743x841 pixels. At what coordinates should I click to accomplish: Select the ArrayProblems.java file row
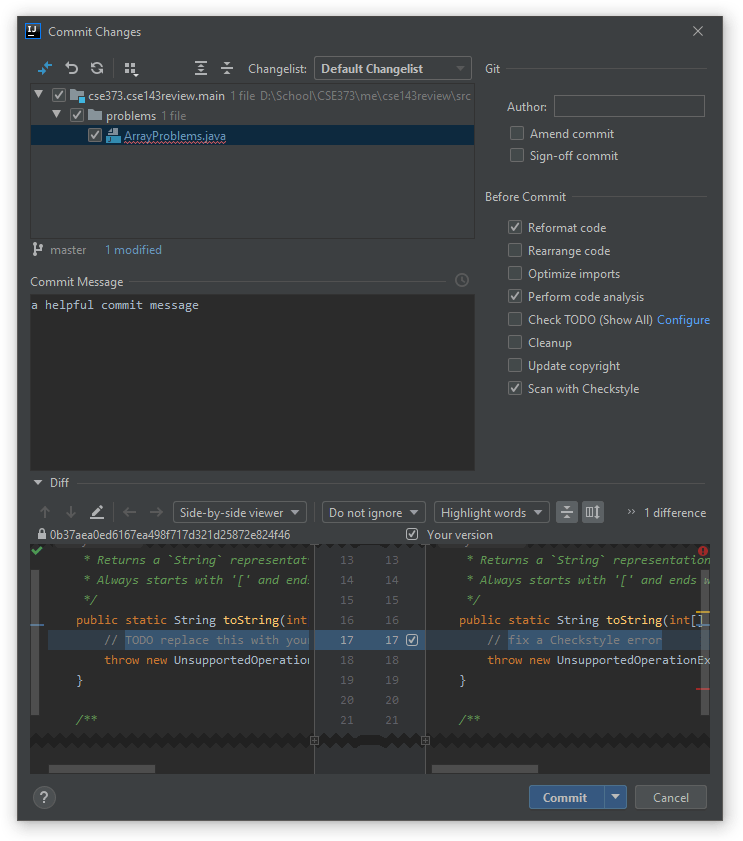point(252,135)
